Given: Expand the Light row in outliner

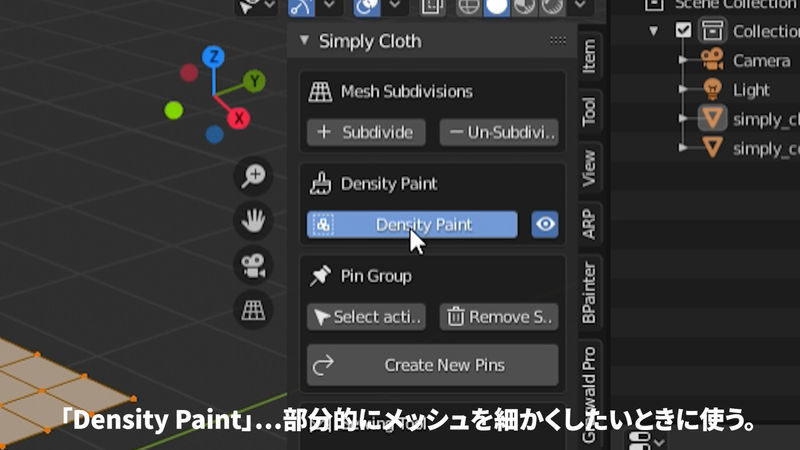Looking at the screenshot, I should point(683,89).
